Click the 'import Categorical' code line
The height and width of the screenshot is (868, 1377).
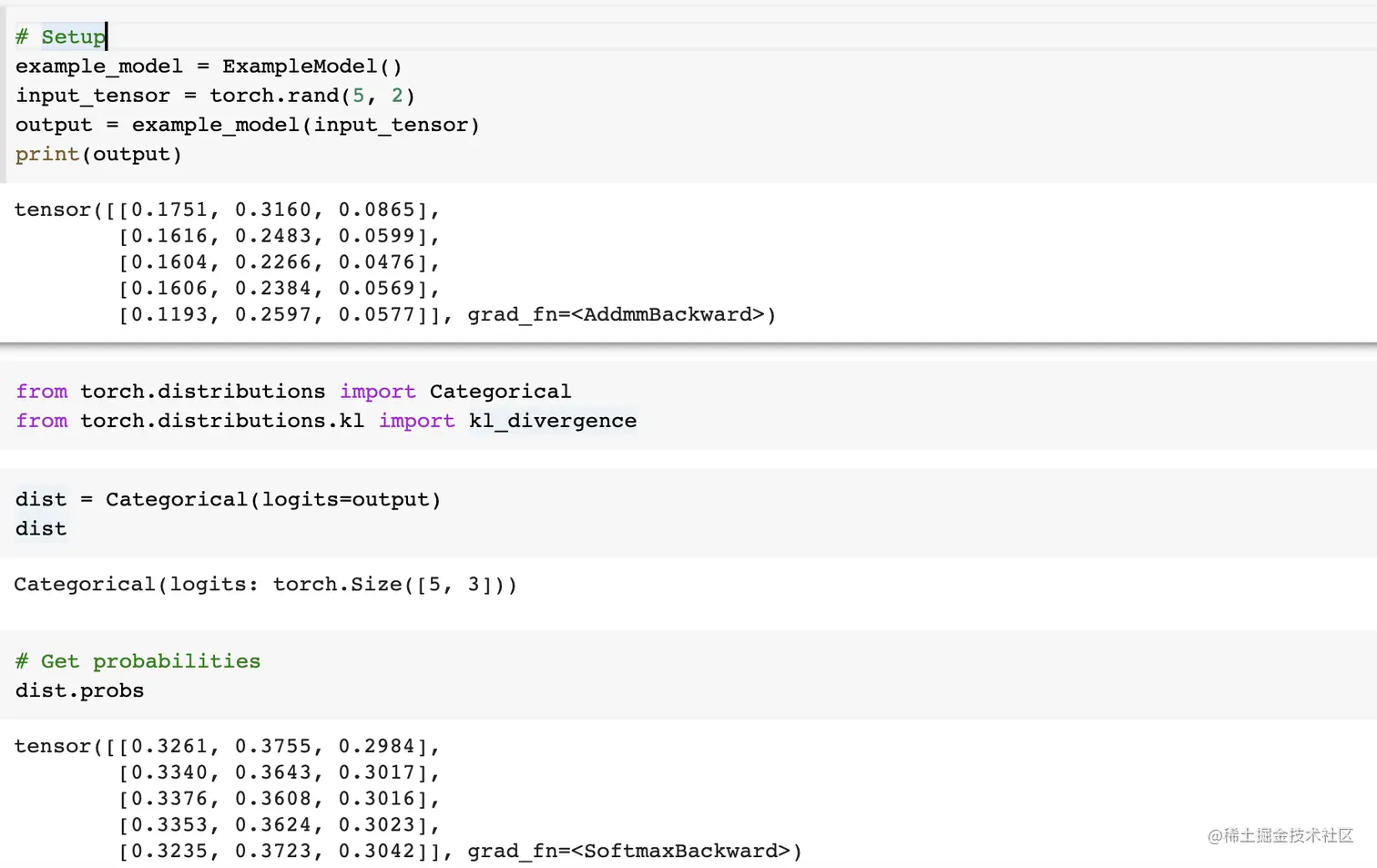point(293,392)
